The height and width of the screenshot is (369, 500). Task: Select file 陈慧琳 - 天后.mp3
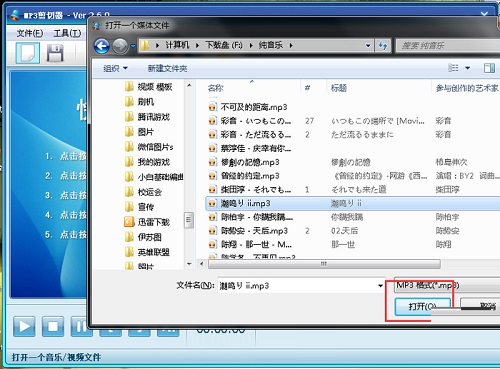tap(254, 231)
